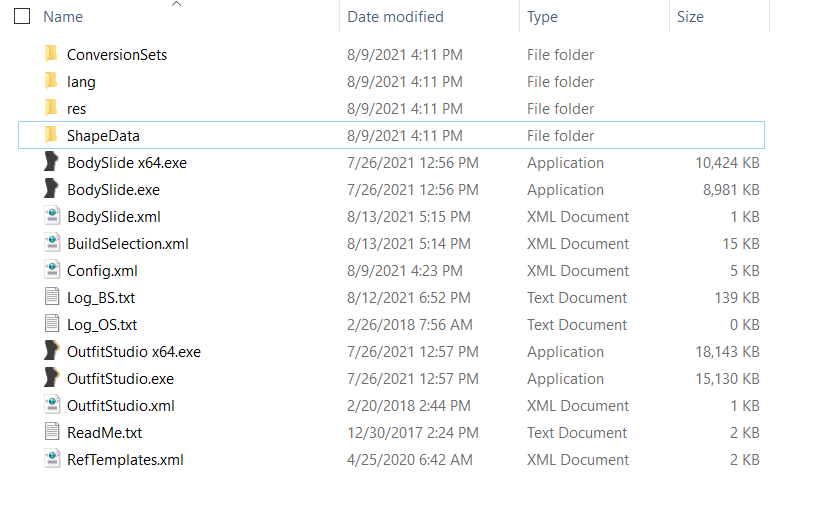Image resolution: width=813 pixels, height=527 pixels.
Task: Select the file name Config.xml
Action: click(102, 271)
